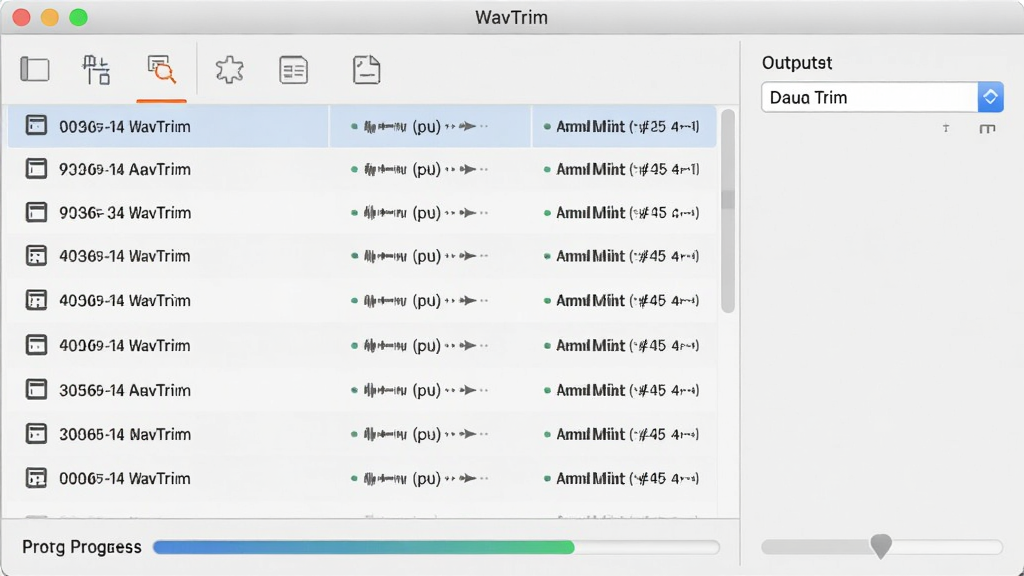Click Amnl Mint in the 00365-14 WavTrim row
The height and width of the screenshot is (576, 1024).
tap(590, 126)
